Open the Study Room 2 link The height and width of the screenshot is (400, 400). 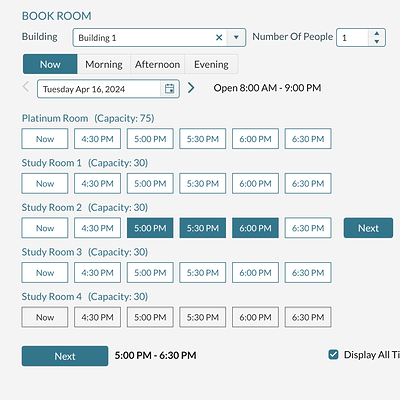tap(52, 207)
